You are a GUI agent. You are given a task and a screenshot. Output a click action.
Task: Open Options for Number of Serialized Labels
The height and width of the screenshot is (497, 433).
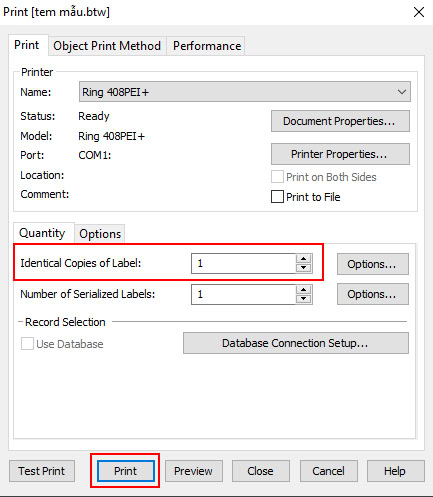tap(373, 294)
